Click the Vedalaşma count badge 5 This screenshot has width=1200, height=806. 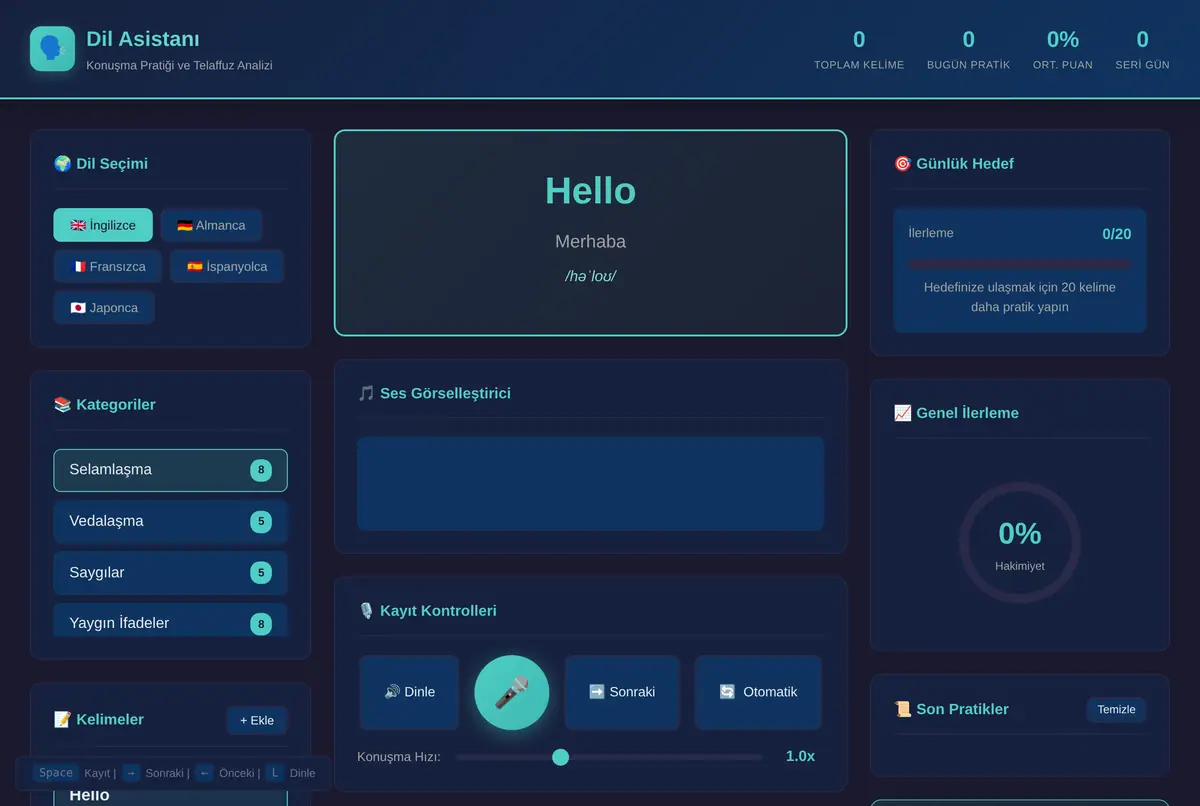click(x=261, y=521)
